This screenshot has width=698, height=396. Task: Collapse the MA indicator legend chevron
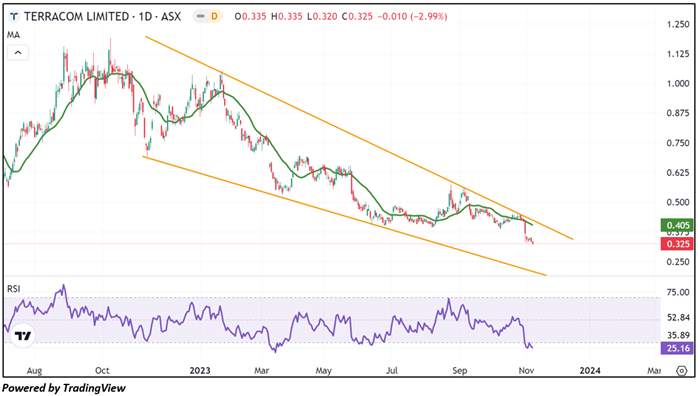click(18, 53)
